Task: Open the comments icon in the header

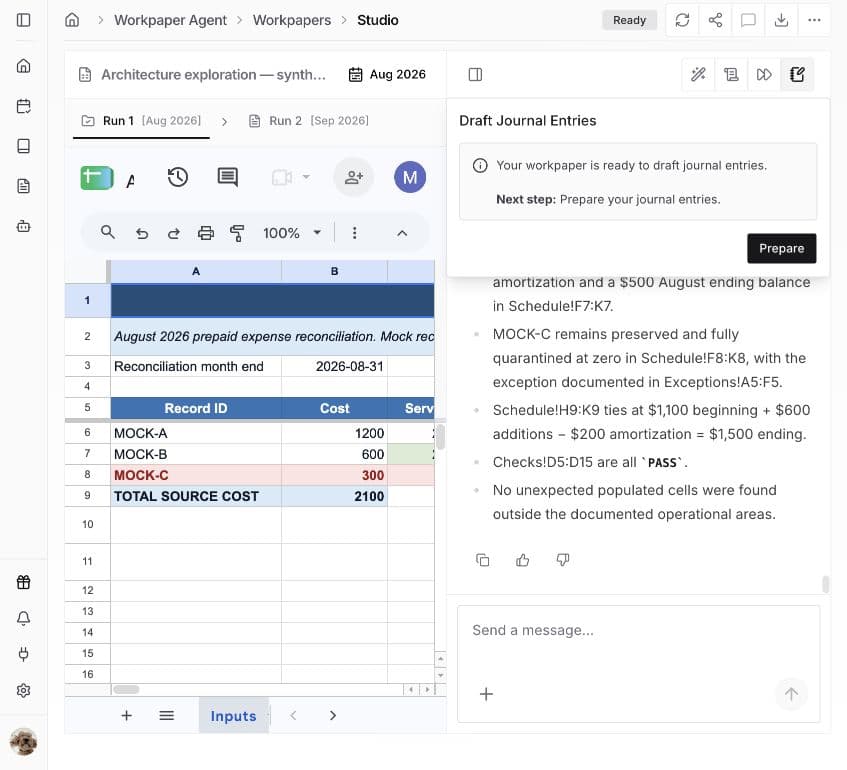Action: pyautogui.click(x=748, y=20)
